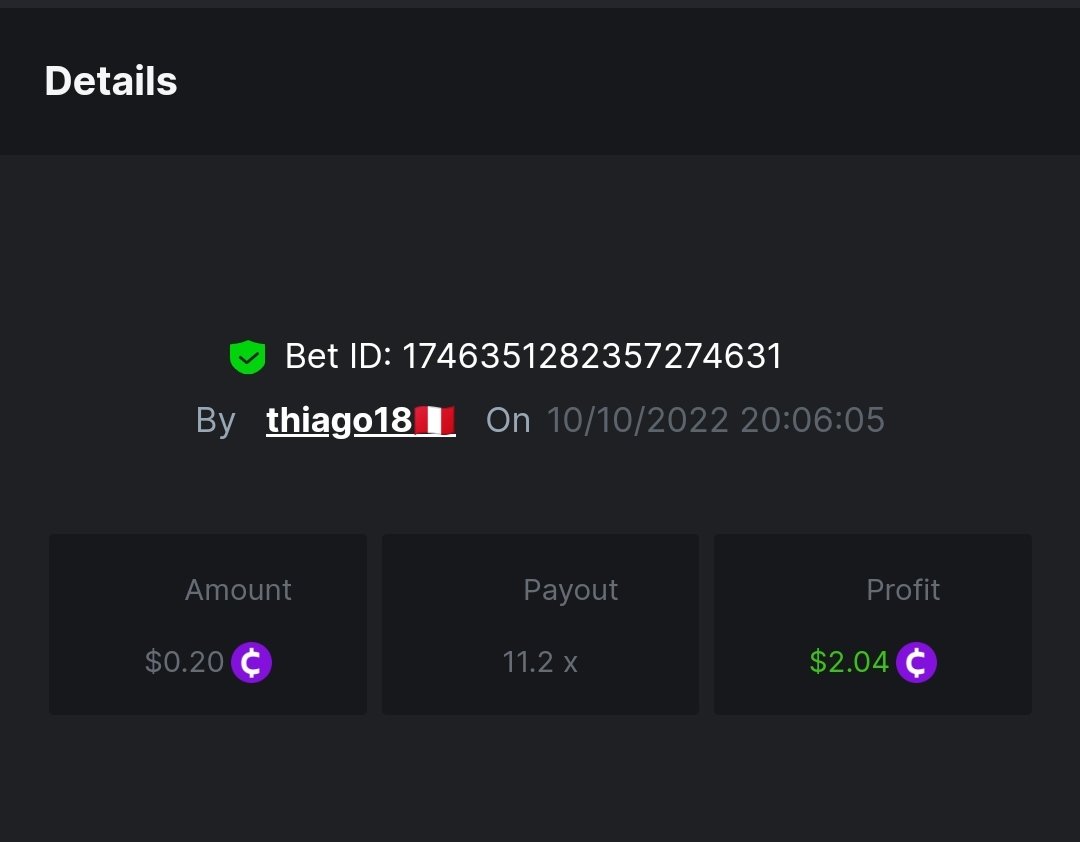Click the 11.2 x payout multiplier
1080x842 pixels.
click(x=540, y=662)
